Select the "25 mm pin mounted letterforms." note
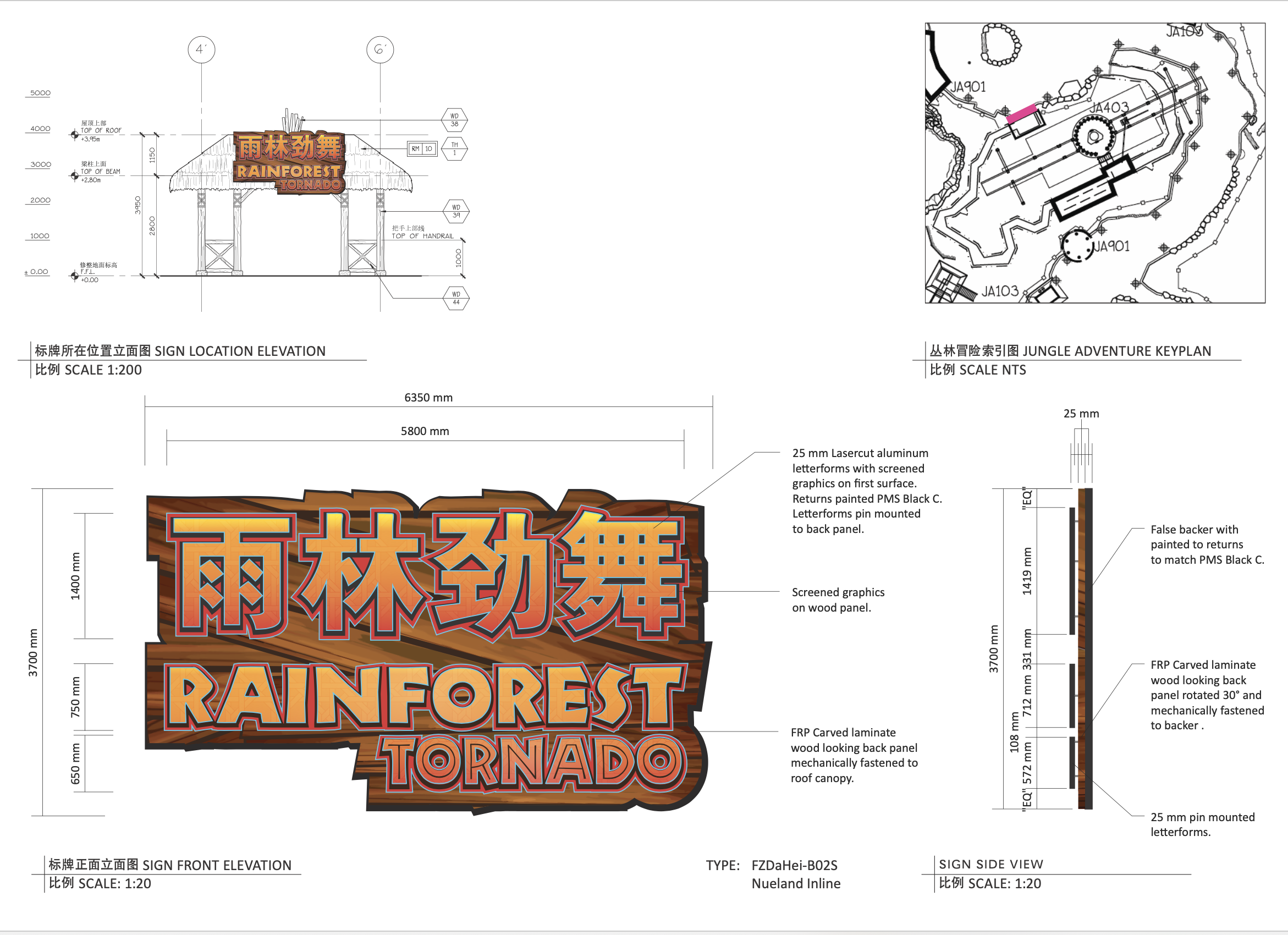Screen dimensions: 1288x935 point(1203,824)
